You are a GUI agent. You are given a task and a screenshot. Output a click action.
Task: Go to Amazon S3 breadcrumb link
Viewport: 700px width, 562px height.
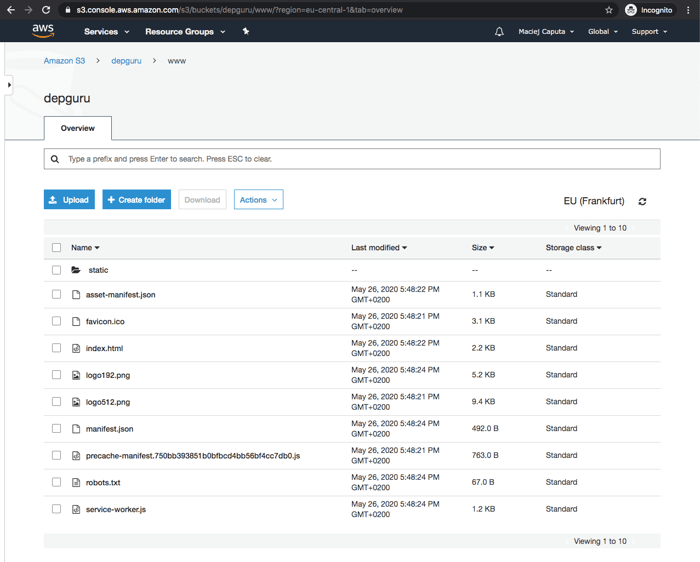tap(64, 61)
